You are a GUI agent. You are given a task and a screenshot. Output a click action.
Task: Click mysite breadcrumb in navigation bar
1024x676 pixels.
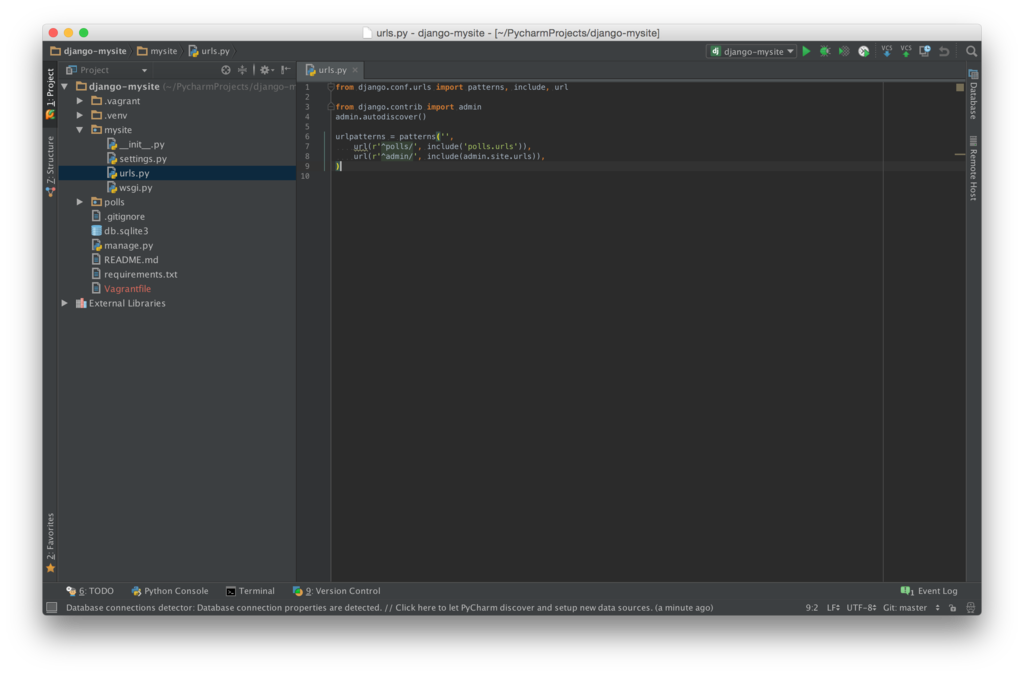click(157, 51)
